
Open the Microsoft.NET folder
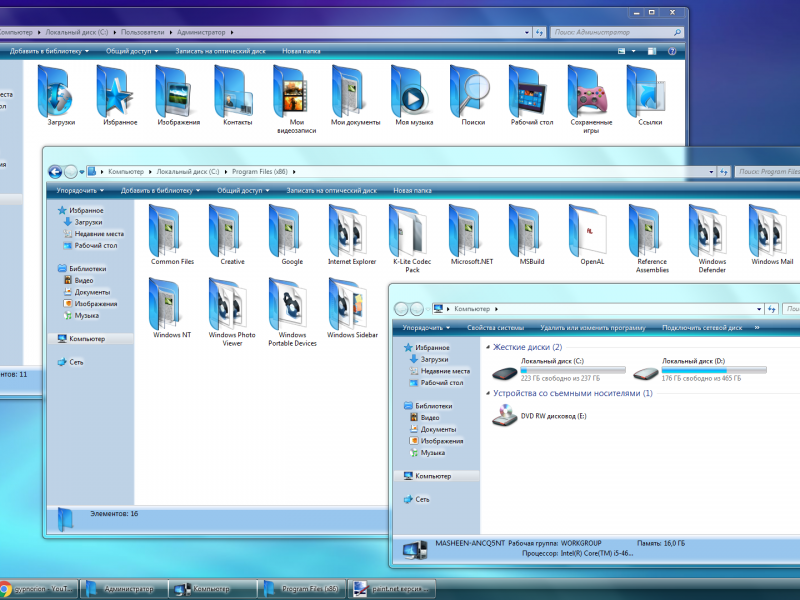pos(471,234)
